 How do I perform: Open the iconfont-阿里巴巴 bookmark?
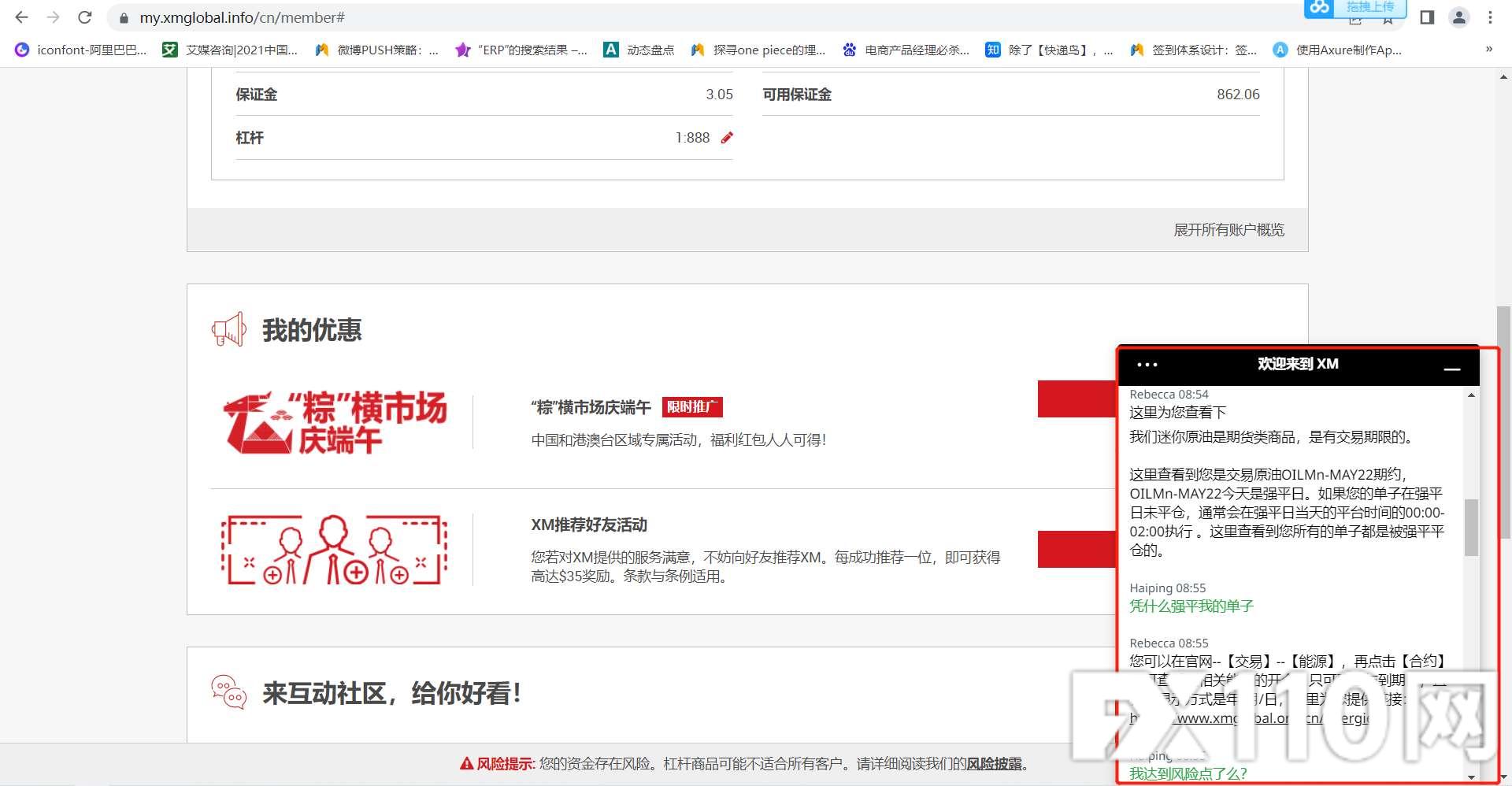[x=81, y=50]
